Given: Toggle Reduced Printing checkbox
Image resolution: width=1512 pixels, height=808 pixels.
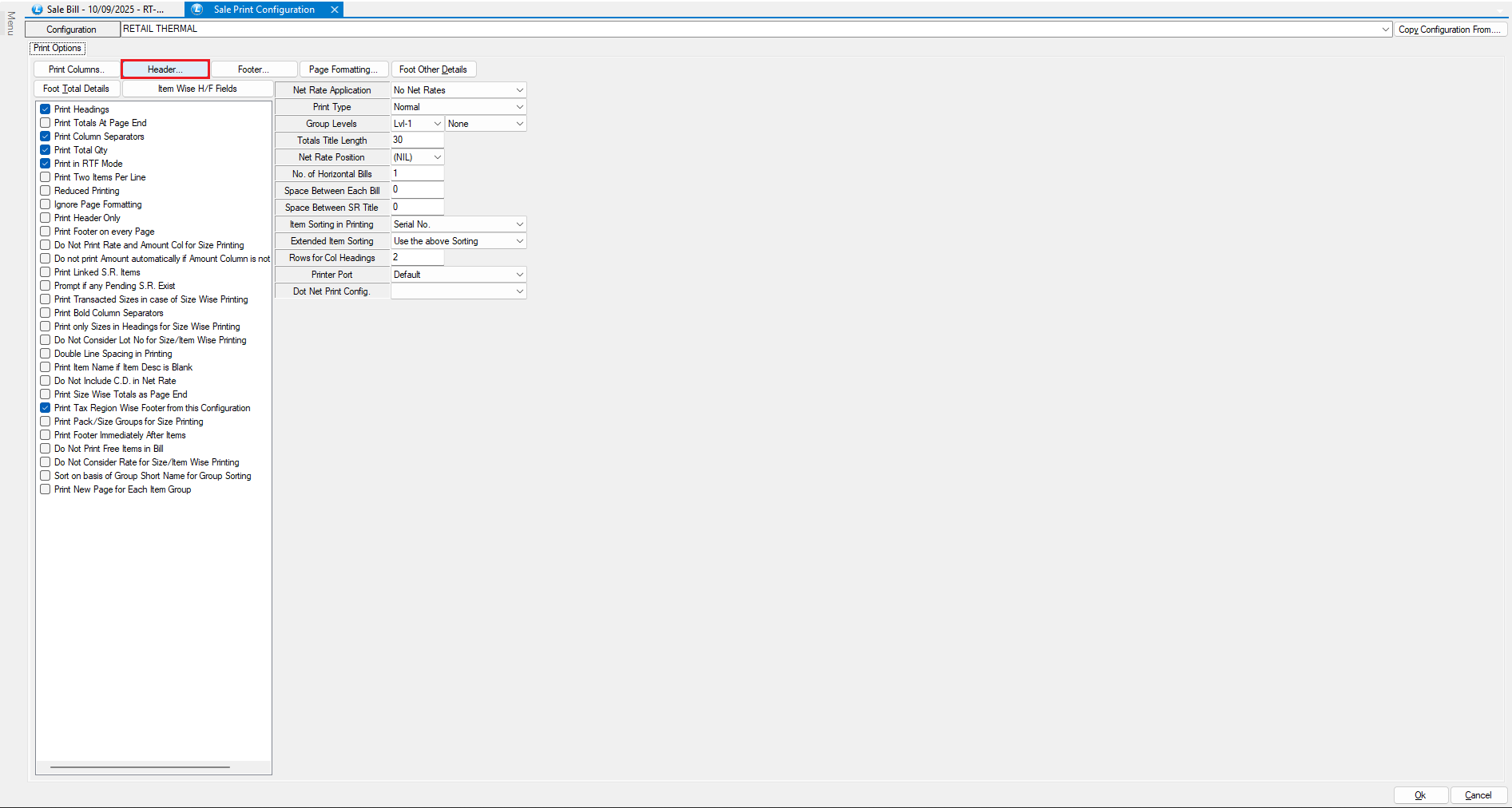Looking at the screenshot, I should [46, 191].
